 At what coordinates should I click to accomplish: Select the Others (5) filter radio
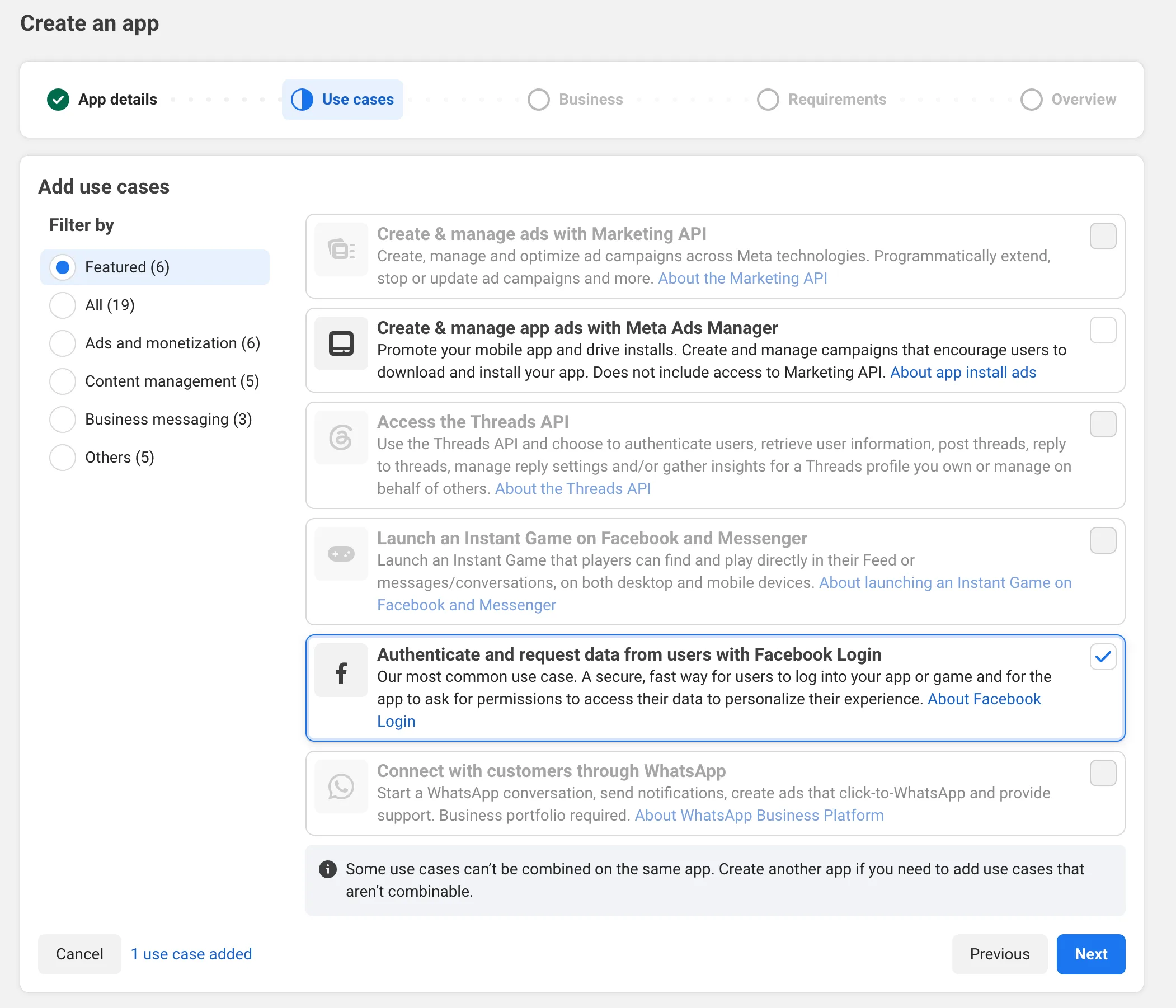63,458
